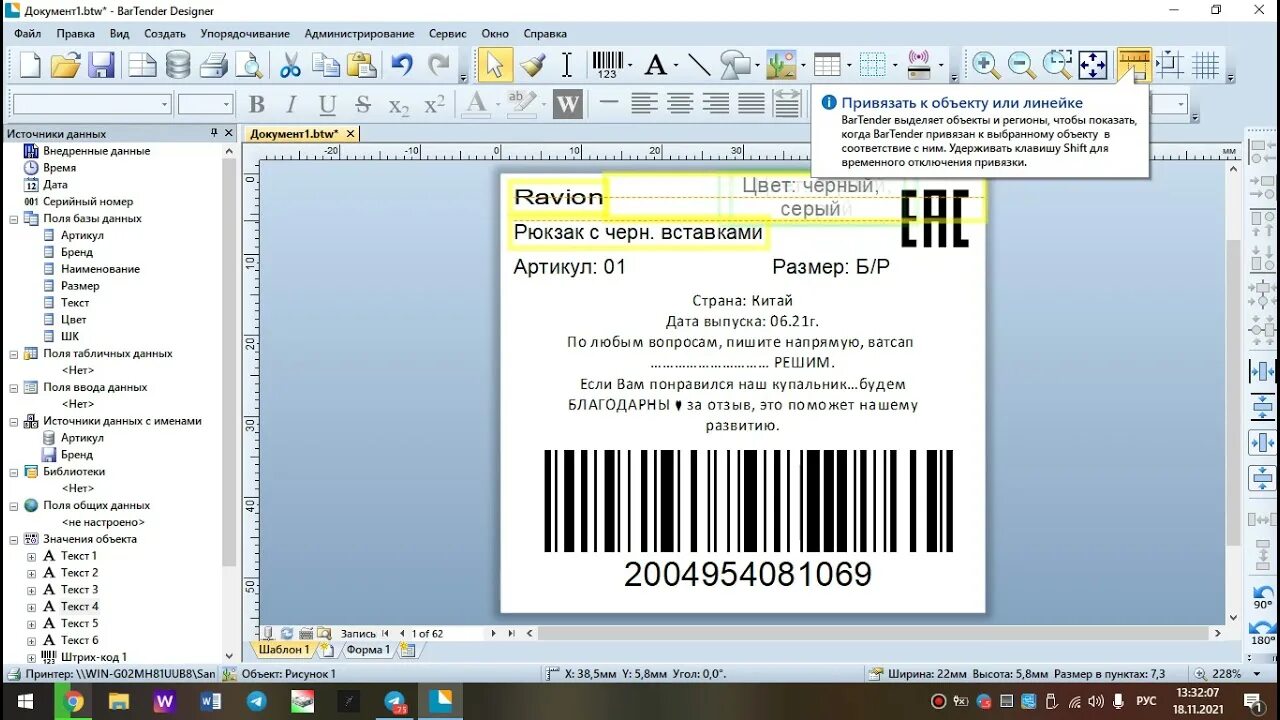Pick the format painter brush tool
This screenshot has height=720, width=1280.
point(532,66)
